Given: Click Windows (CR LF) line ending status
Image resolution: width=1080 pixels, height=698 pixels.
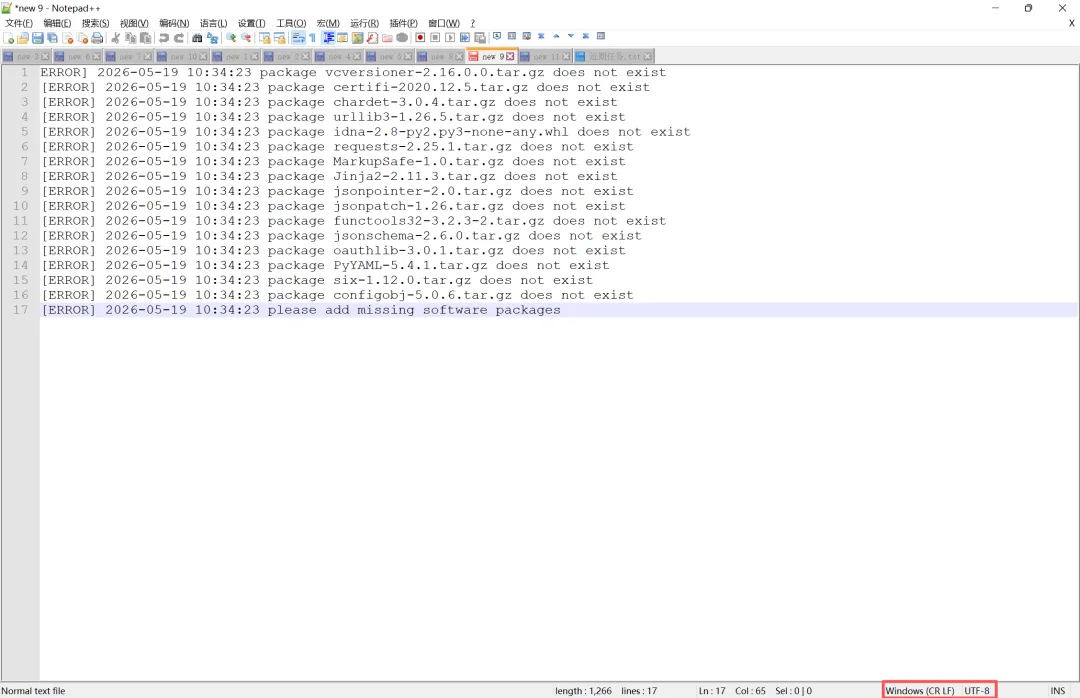Looking at the screenshot, I should click(x=920, y=690).
